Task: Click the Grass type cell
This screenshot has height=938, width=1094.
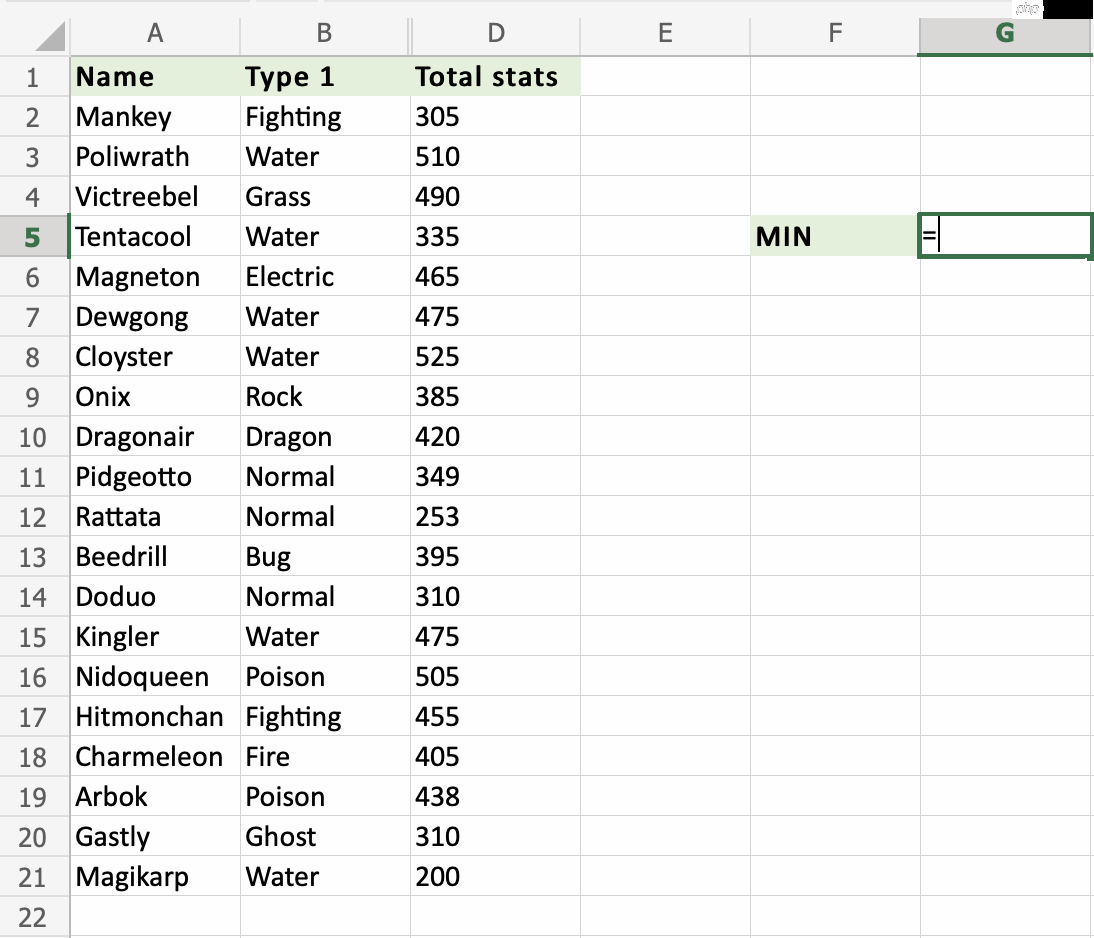Action: click(x=325, y=196)
